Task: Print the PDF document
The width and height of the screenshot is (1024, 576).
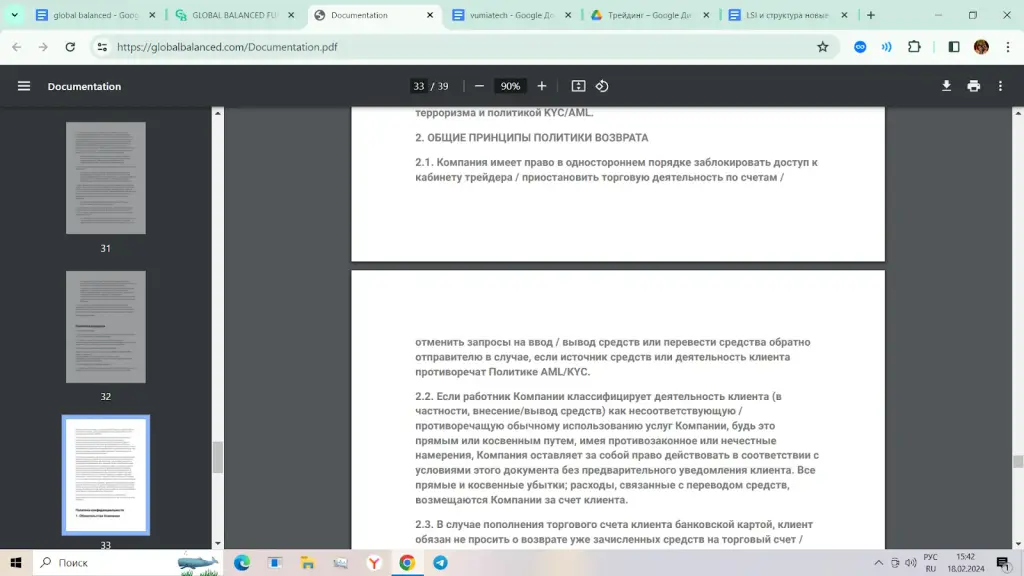Action: pyautogui.click(x=974, y=86)
